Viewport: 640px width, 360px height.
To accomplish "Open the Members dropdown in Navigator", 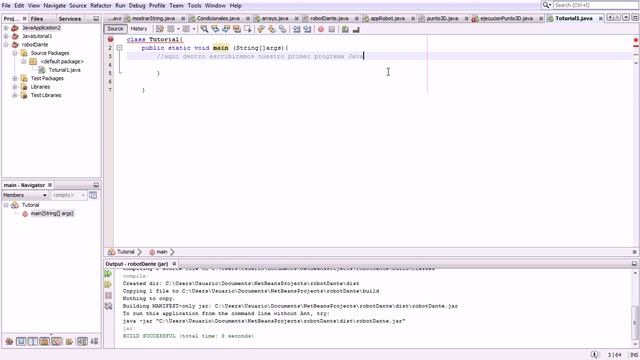I will (25, 195).
